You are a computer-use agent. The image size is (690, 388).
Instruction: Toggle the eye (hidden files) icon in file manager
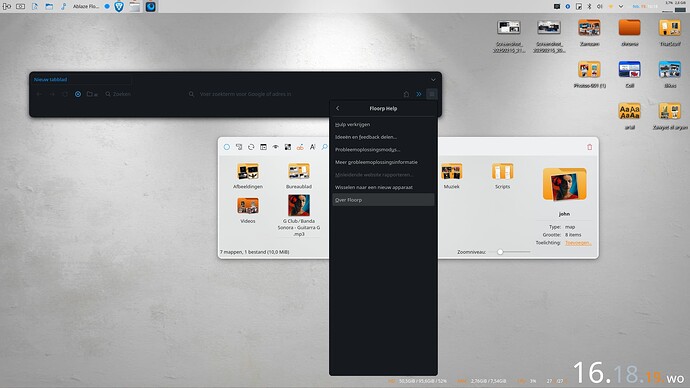coord(275,147)
